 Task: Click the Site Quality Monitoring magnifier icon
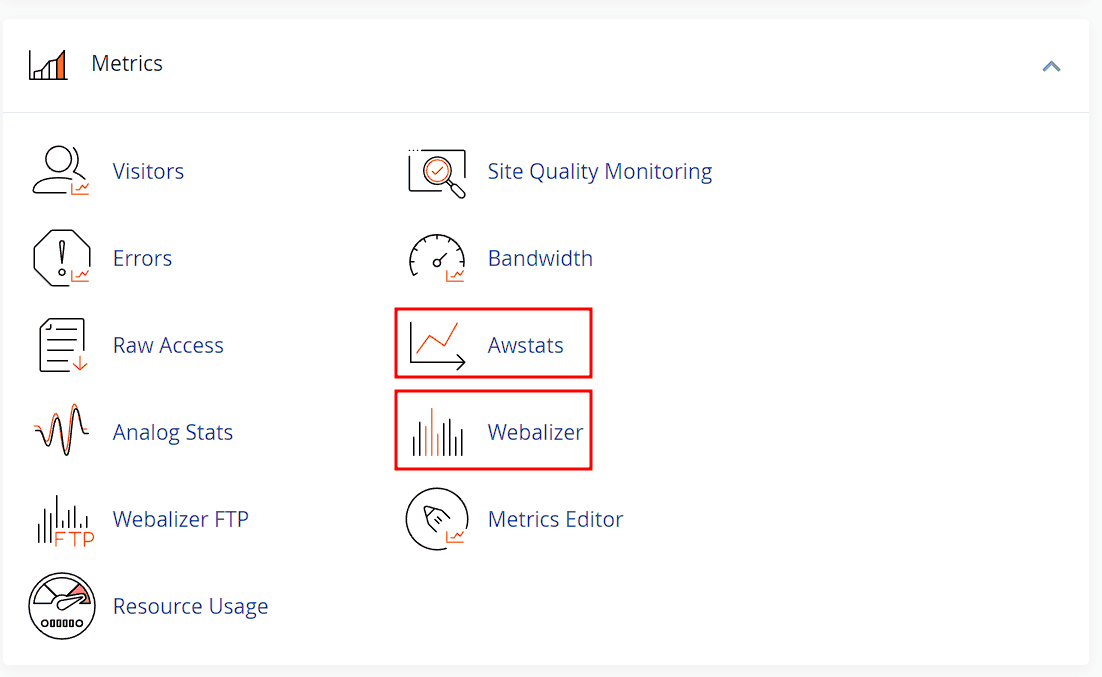(437, 170)
